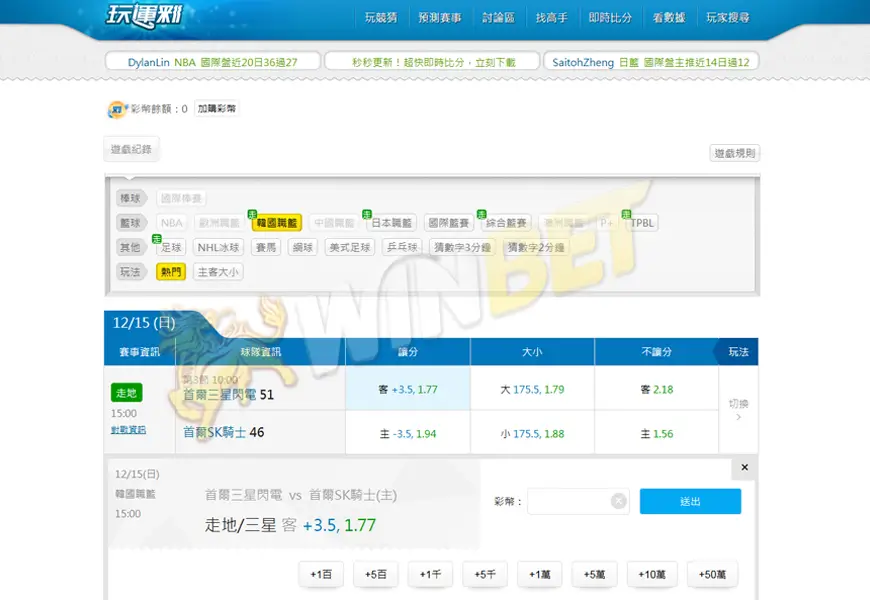The width and height of the screenshot is (870, 600).
Task: Select the 國際籃賽 league filter
Action: (449, 223)
